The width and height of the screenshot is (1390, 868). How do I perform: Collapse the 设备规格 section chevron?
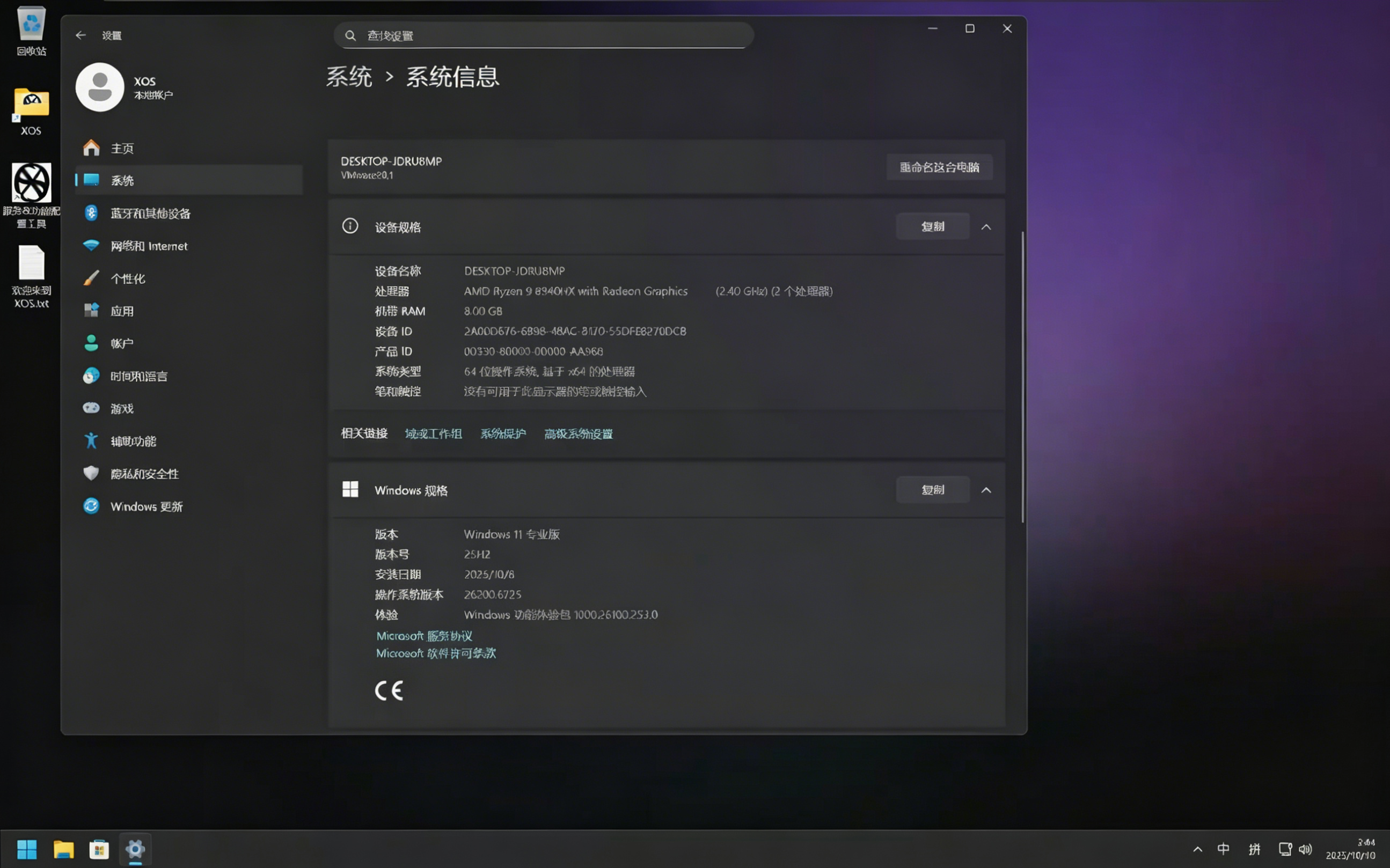986,227
